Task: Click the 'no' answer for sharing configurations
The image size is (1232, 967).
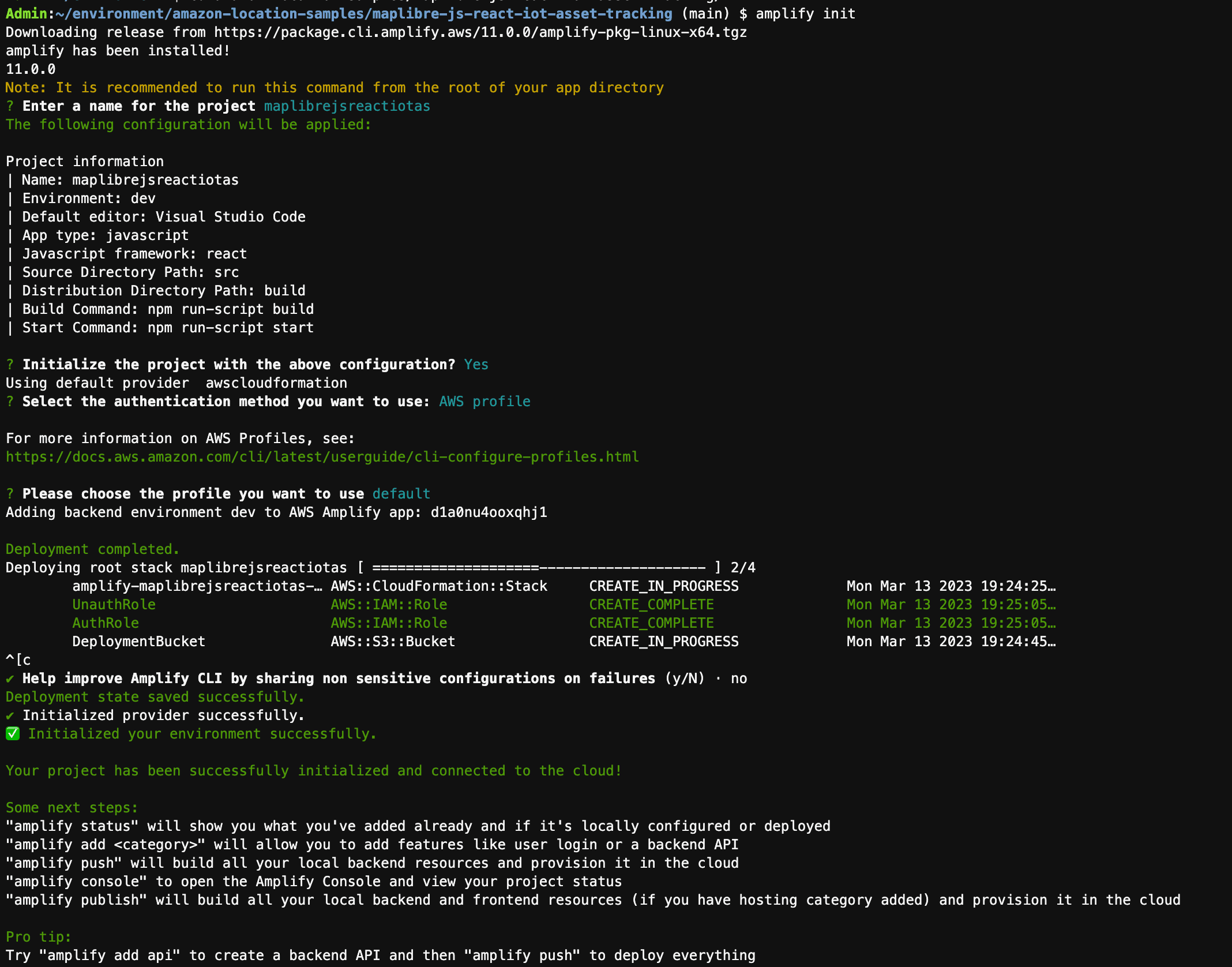Action: pos(739,679)
